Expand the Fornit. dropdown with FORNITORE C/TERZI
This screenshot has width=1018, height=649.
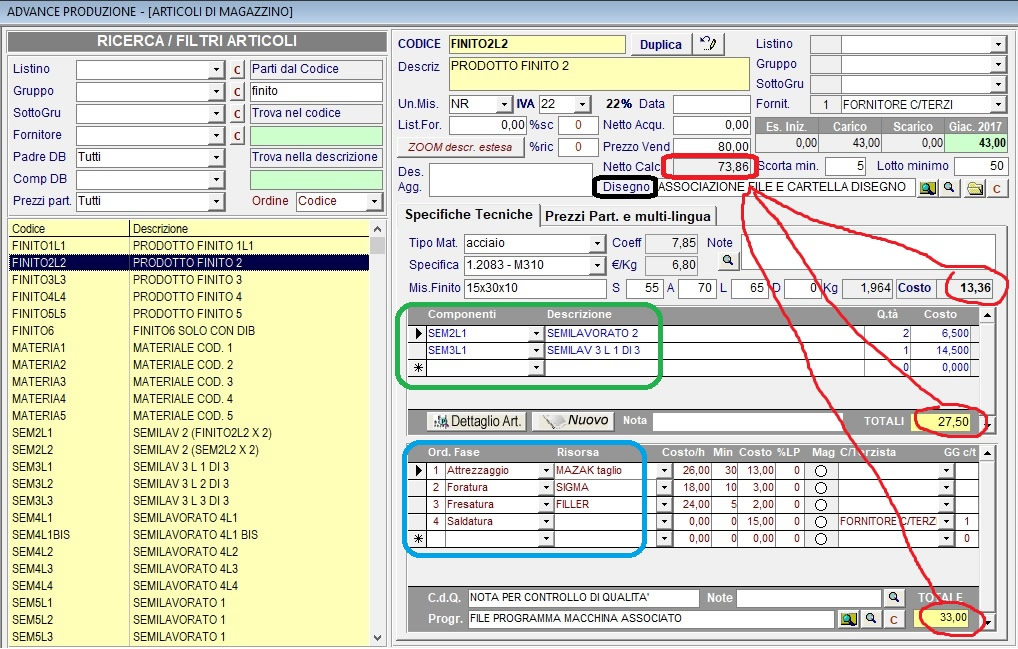pos(999,104)
